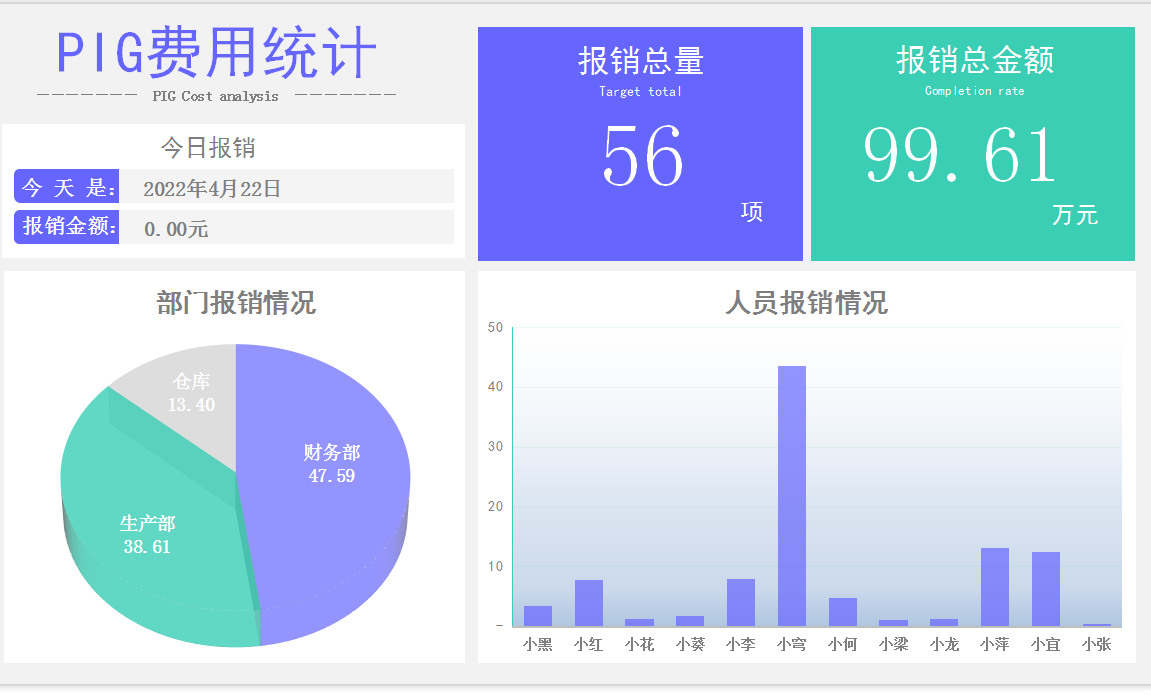This screenshot has height=695, width=1151.
Task: Click the bar for 小萍
Action: [x=994, y=585]
